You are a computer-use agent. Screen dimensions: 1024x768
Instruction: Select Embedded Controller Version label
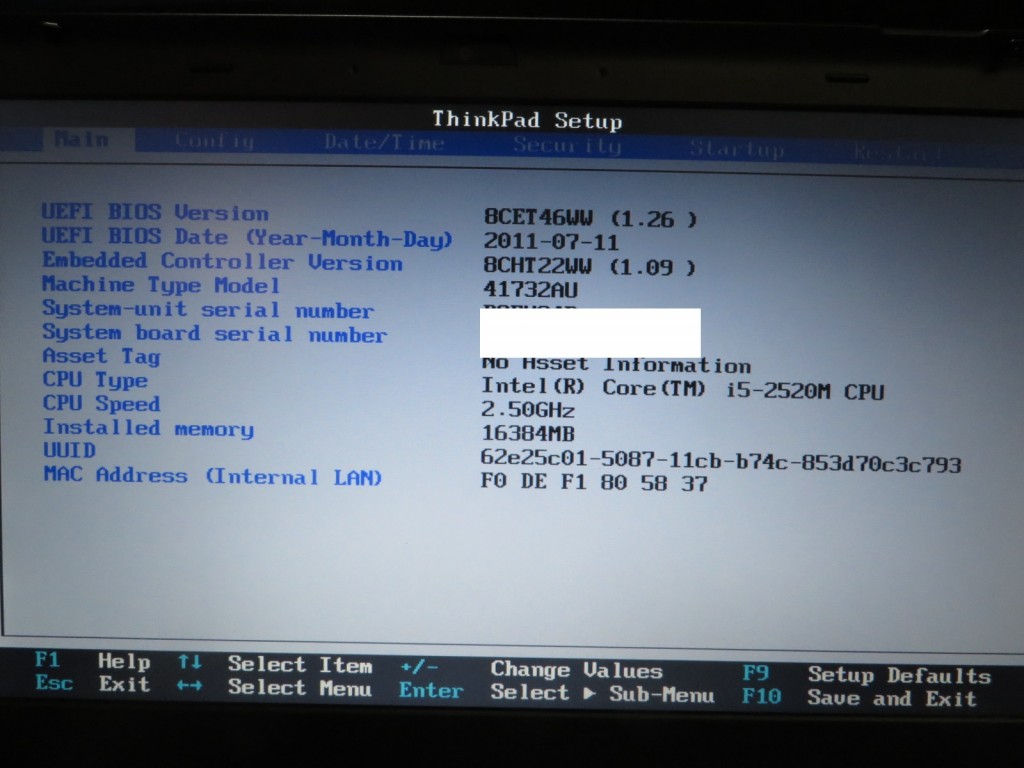click(x=222, y=261)
